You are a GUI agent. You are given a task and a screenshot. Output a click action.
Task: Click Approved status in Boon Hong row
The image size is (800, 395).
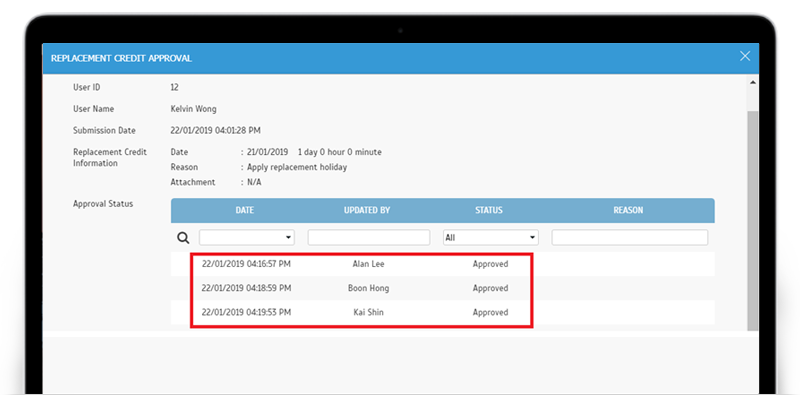490,288
